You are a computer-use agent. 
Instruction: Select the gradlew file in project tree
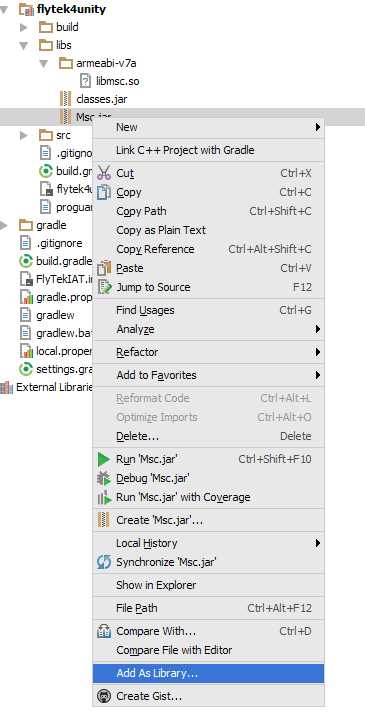click(x=55, y=315)
